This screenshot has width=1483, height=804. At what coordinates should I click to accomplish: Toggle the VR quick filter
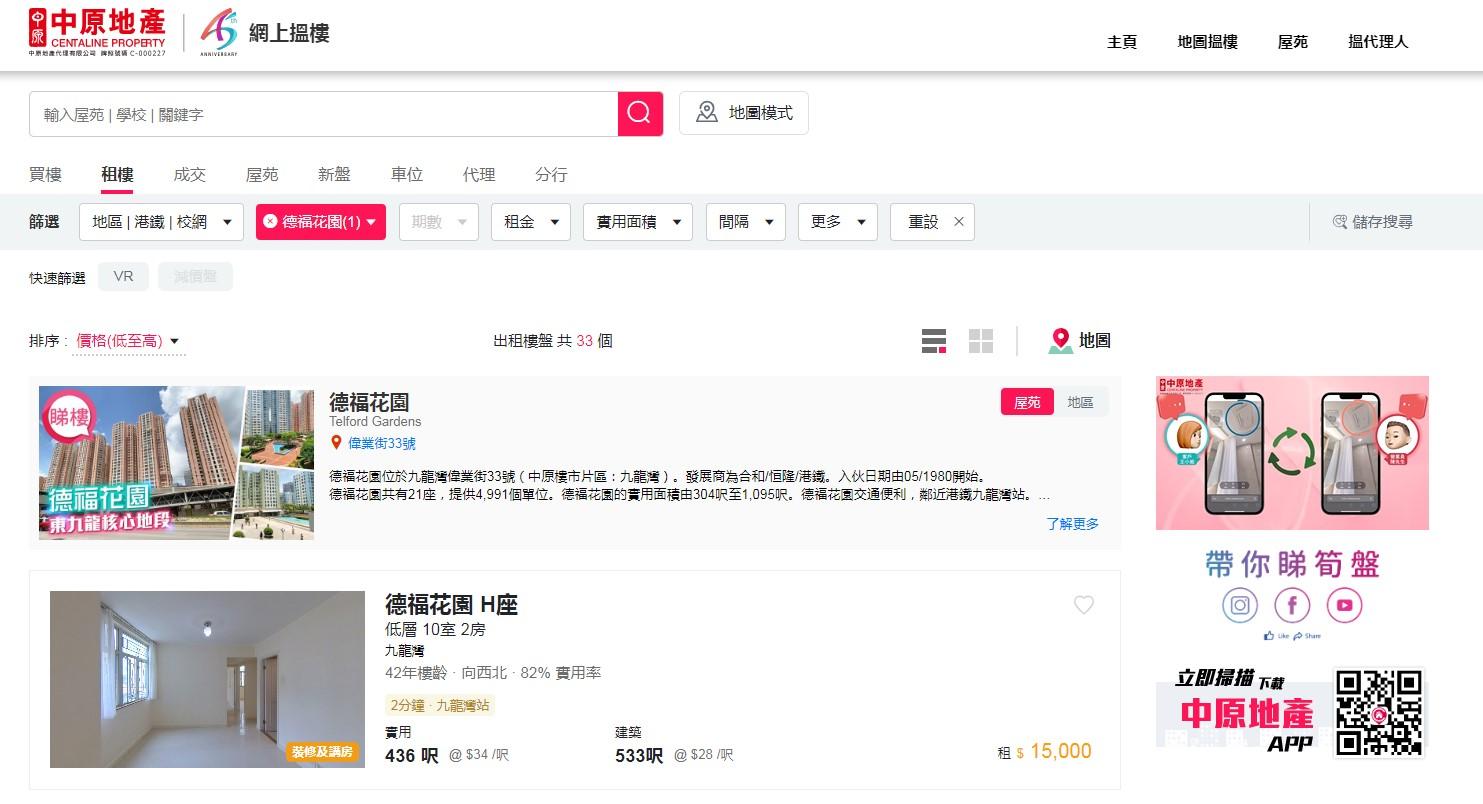click(x=123, y=277)
